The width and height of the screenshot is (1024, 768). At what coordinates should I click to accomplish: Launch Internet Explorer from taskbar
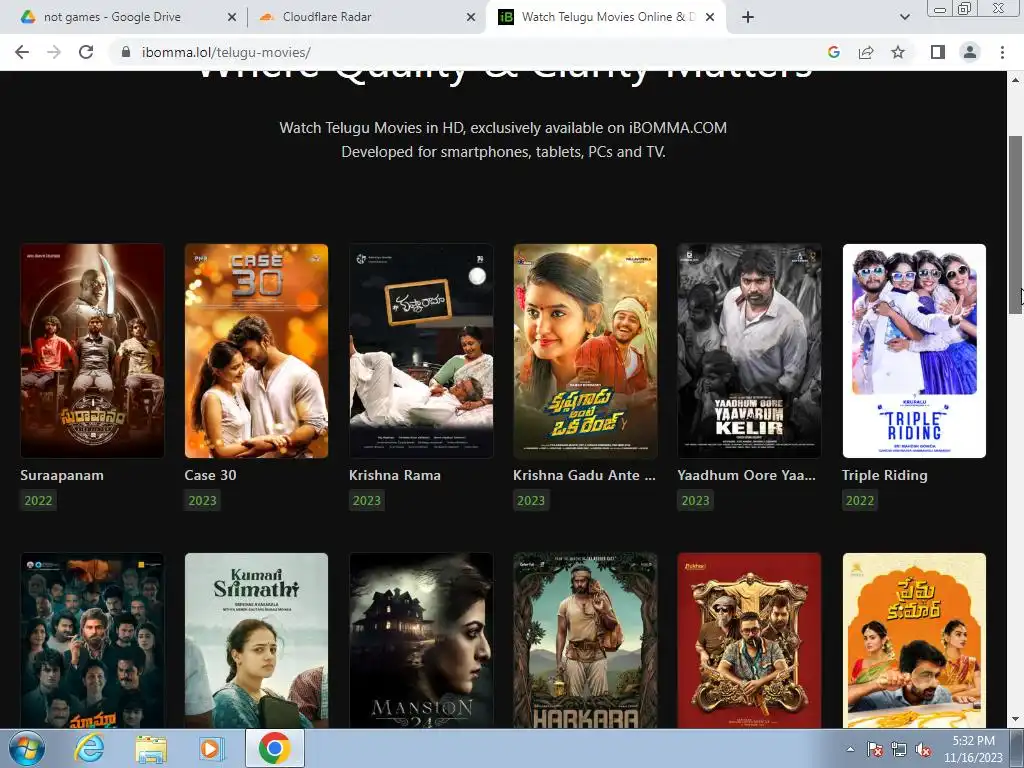tap(89, 748)
